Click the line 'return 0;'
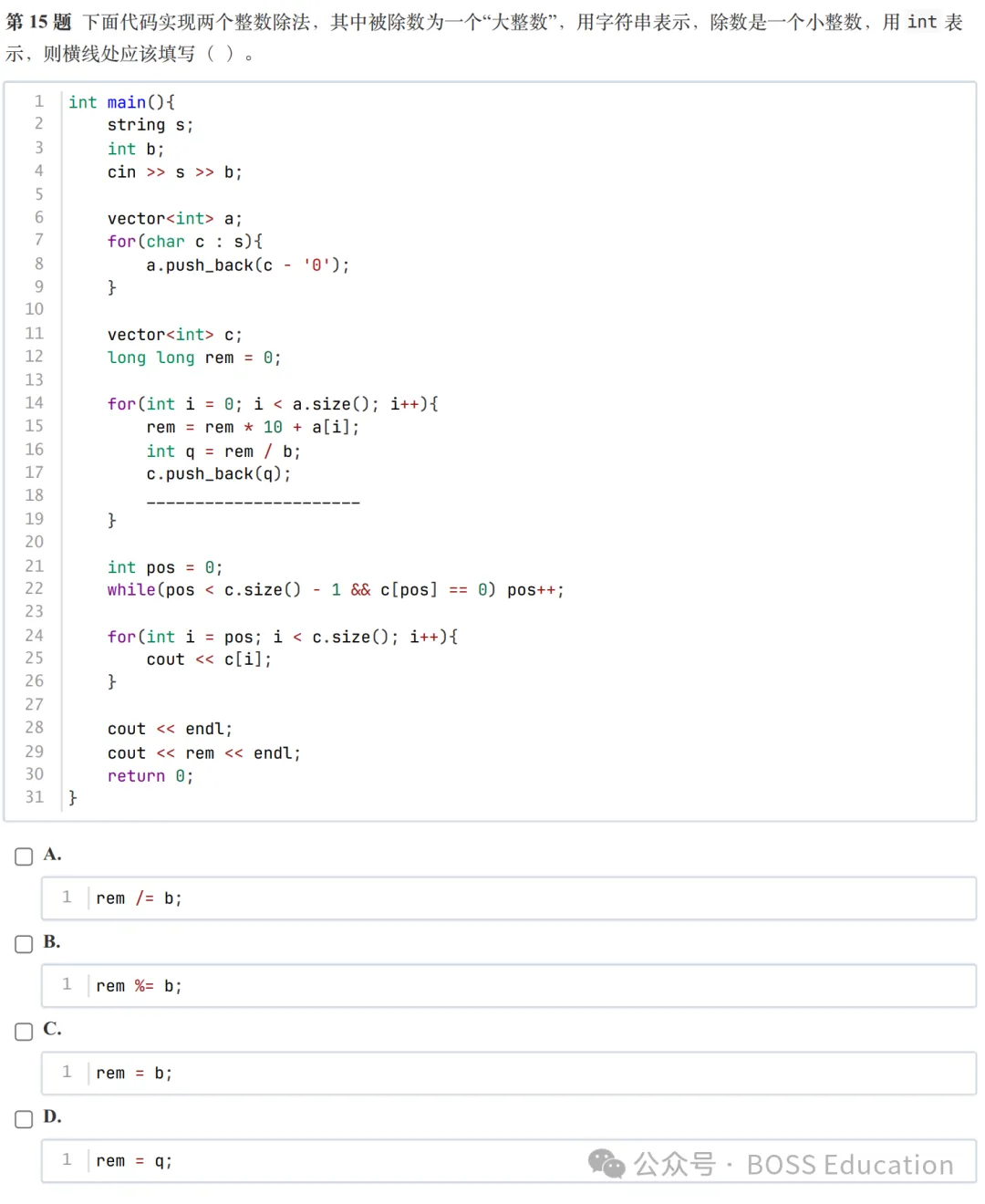Screen dimensions: 985x1204 pos(150,776)
